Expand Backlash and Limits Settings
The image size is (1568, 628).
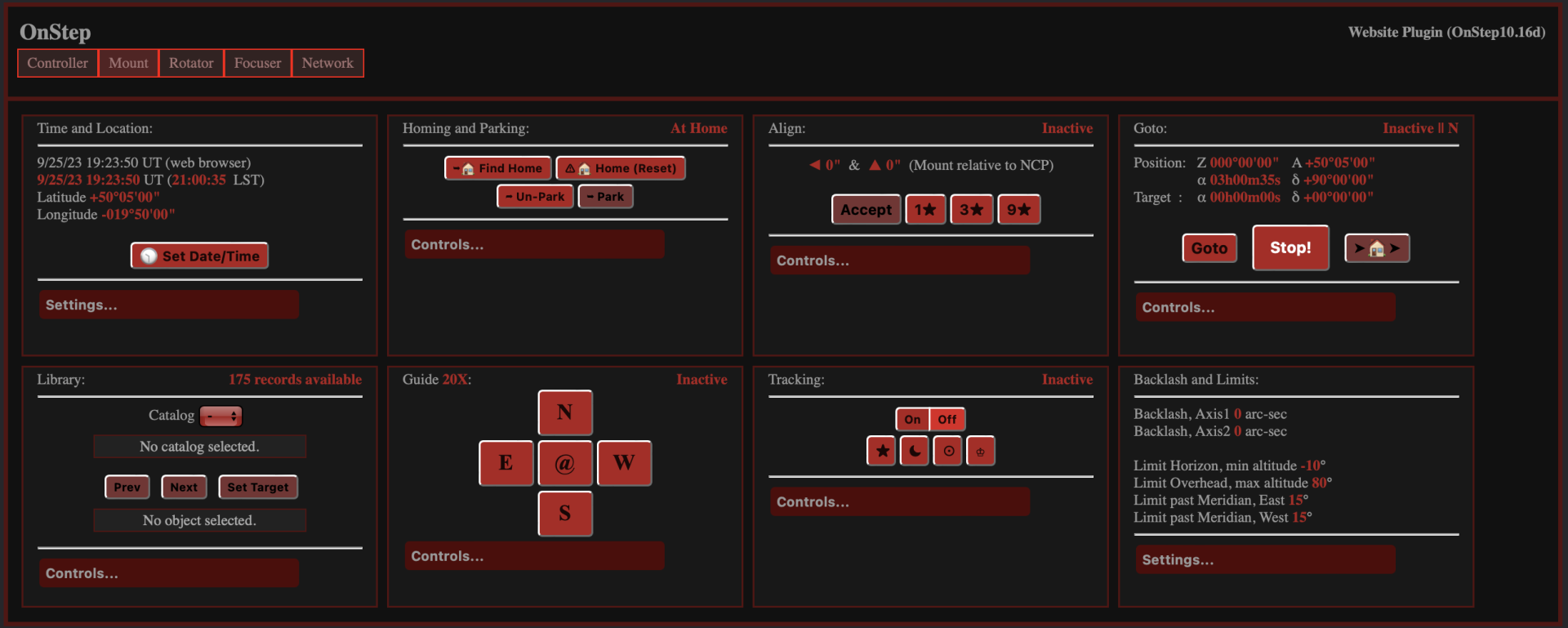[1265, 559]
